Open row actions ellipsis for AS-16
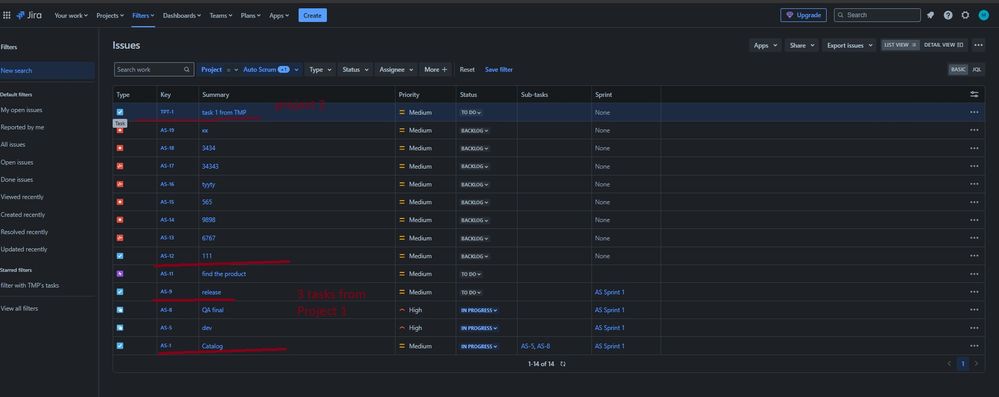Image resolution: width=999 pixels, height=397 pixels. (974, 184)
